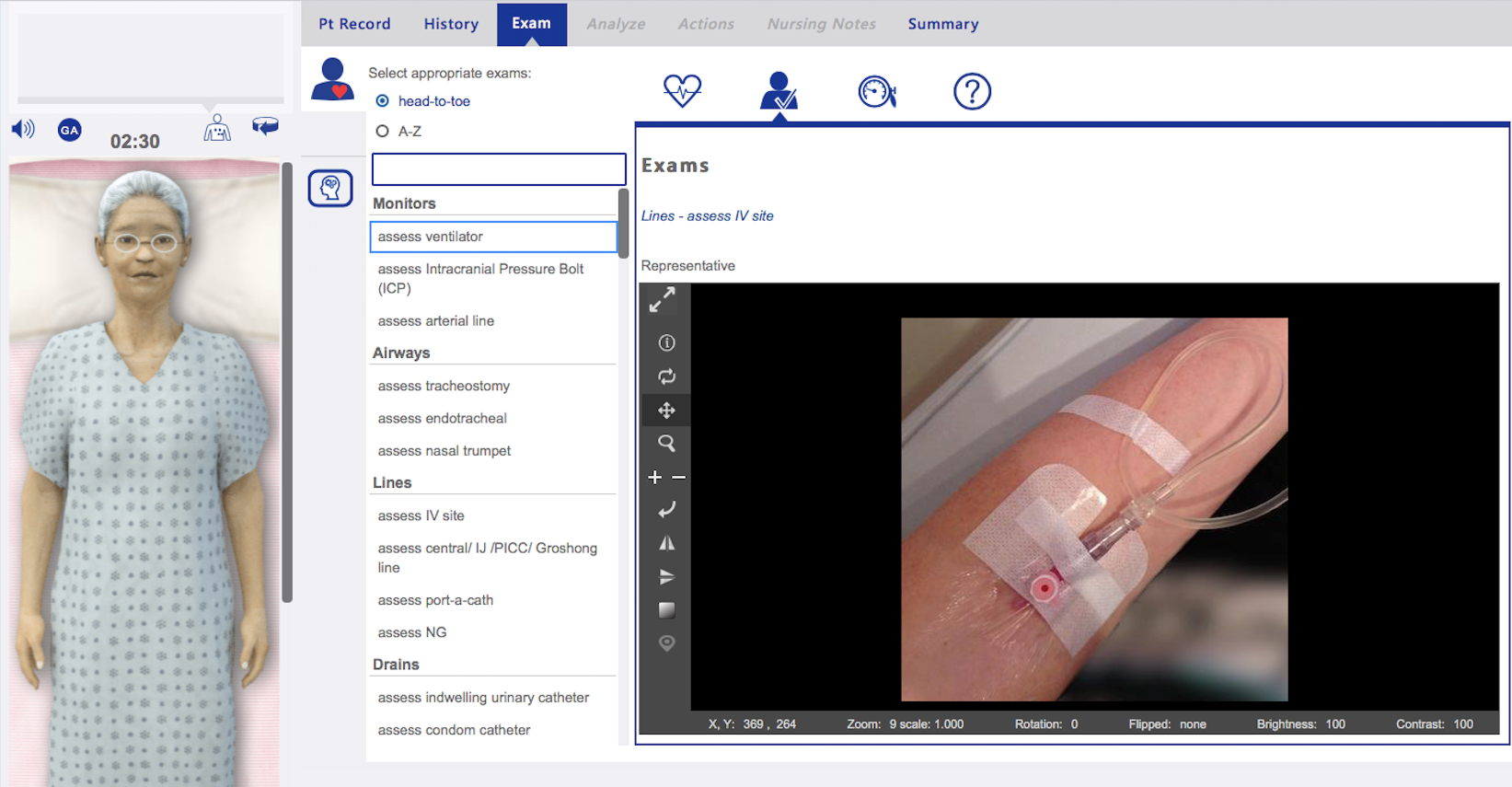The height and width of the screenshot is (787, 1512).
Task: Click the question mark help icon
Action: pos(972,91)
